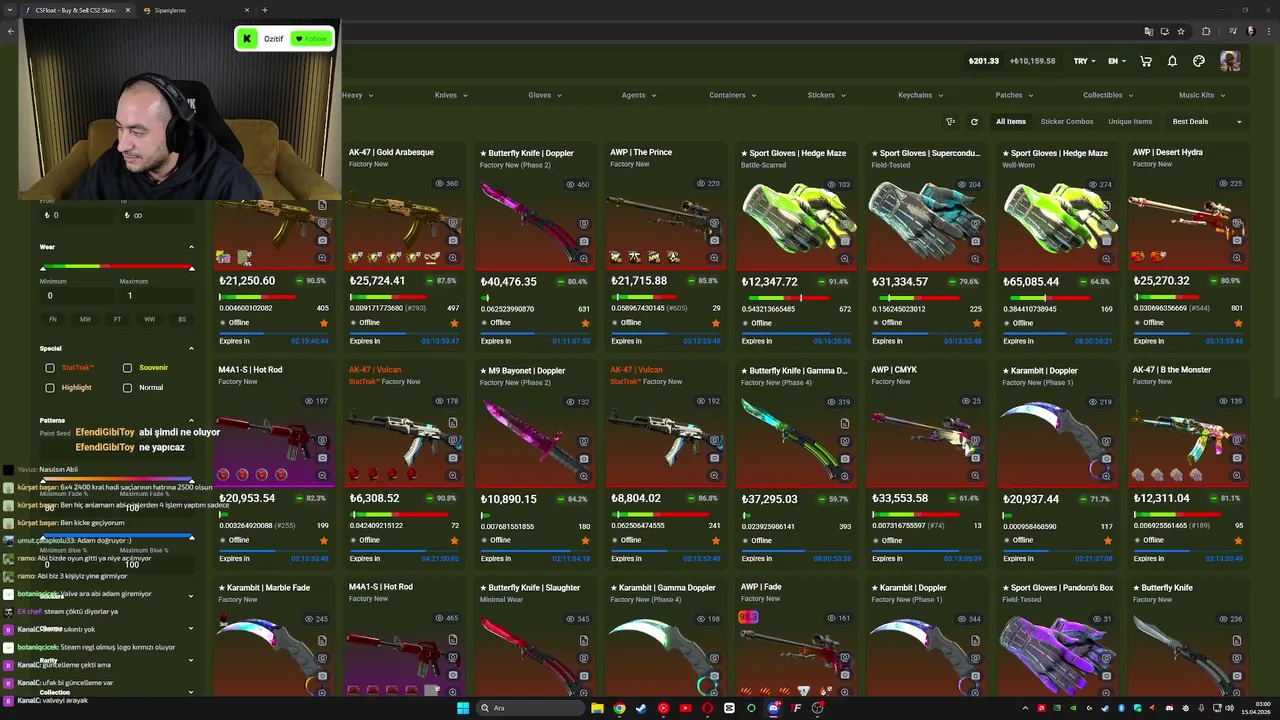Screen dimensions: 1280x720
Task: Expand the Agents category menu
Action: [639, 95]
